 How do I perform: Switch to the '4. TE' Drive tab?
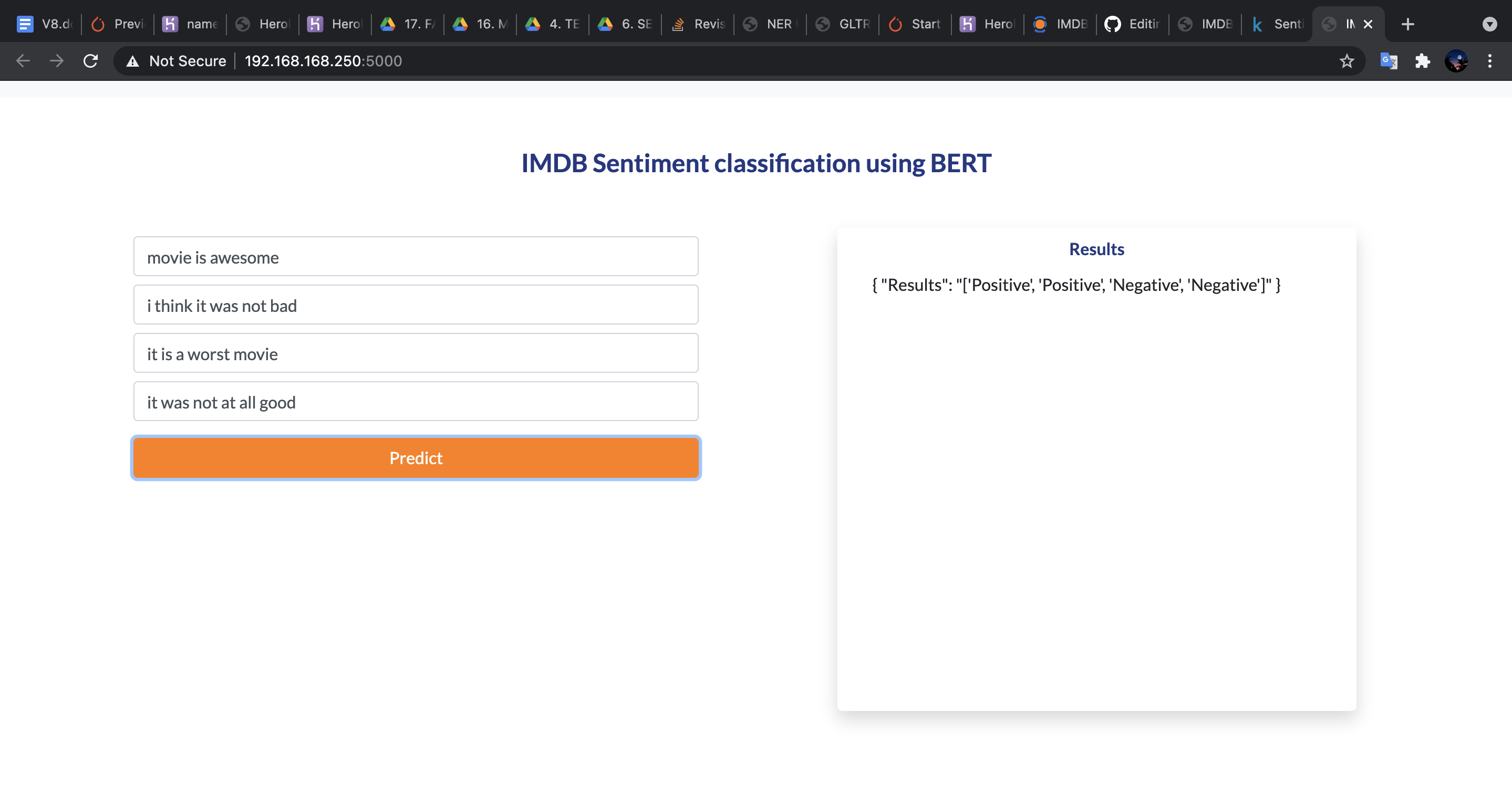(552, 24)
